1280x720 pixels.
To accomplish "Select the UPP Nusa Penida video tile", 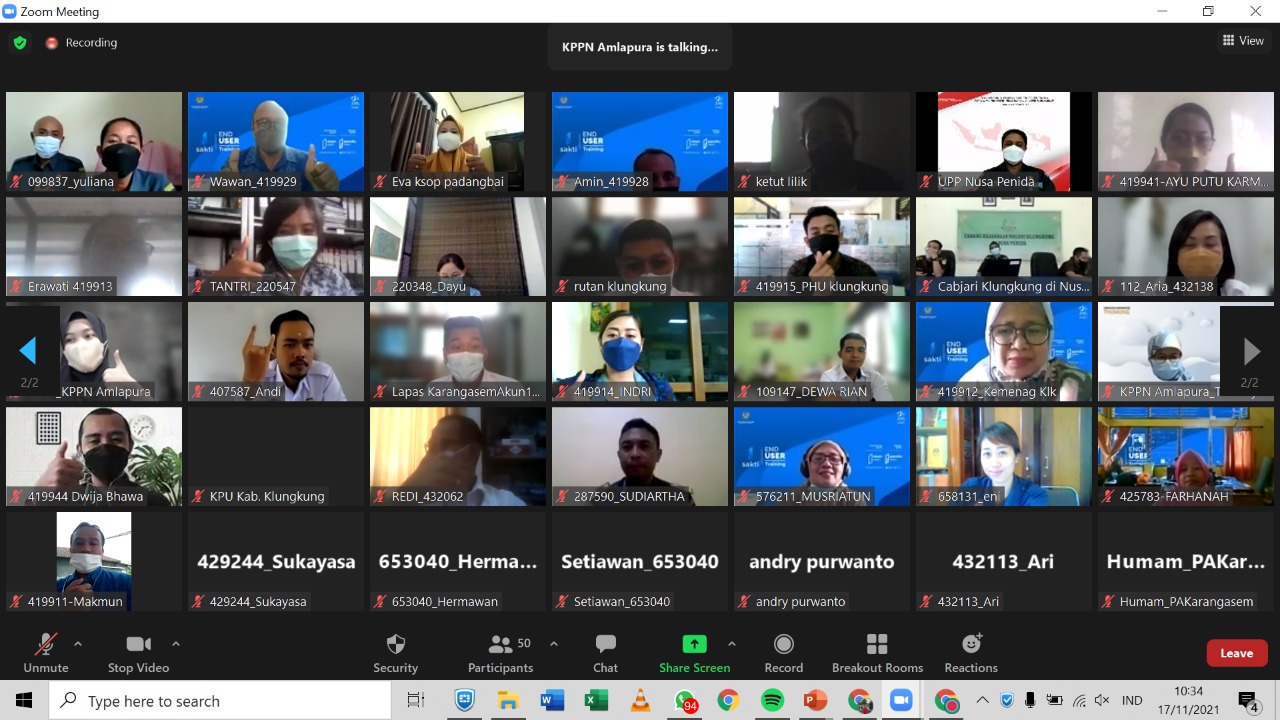I will 1004,141.
